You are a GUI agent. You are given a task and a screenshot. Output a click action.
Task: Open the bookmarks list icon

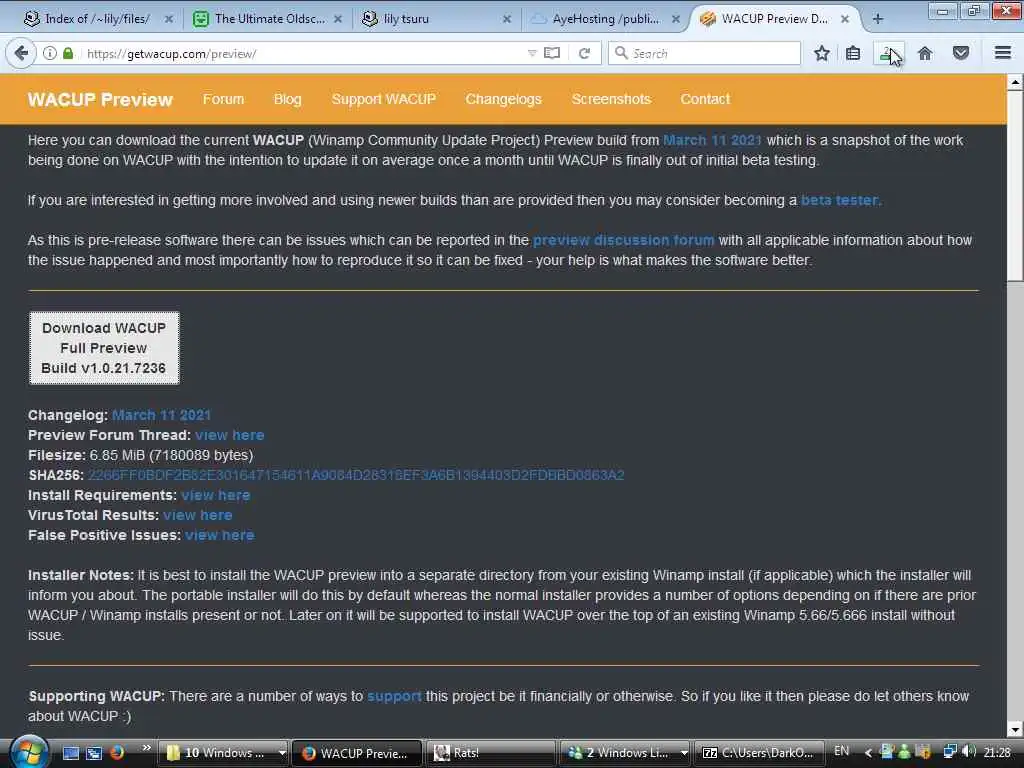[853, 54]
